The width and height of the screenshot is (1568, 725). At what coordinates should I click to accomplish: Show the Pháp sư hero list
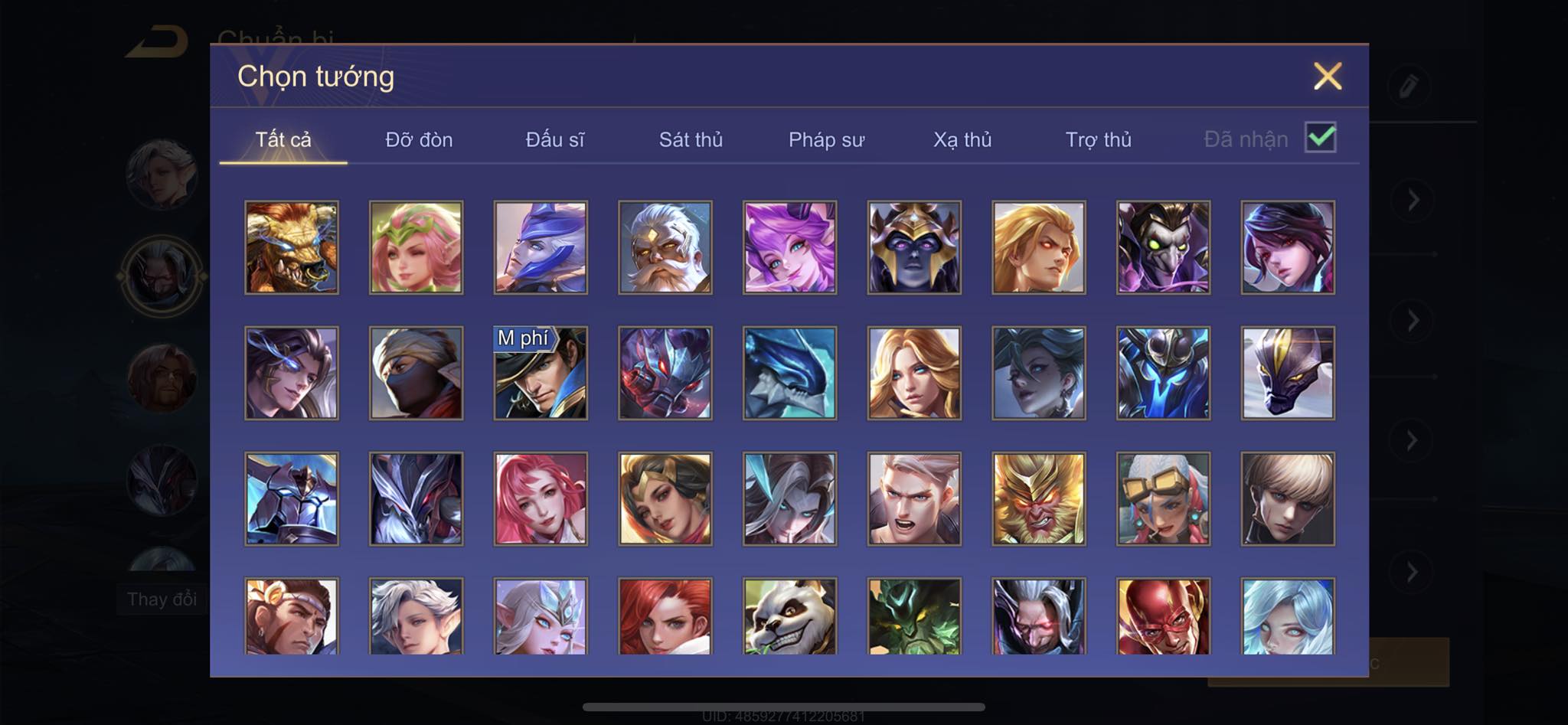tap(826, 139)
